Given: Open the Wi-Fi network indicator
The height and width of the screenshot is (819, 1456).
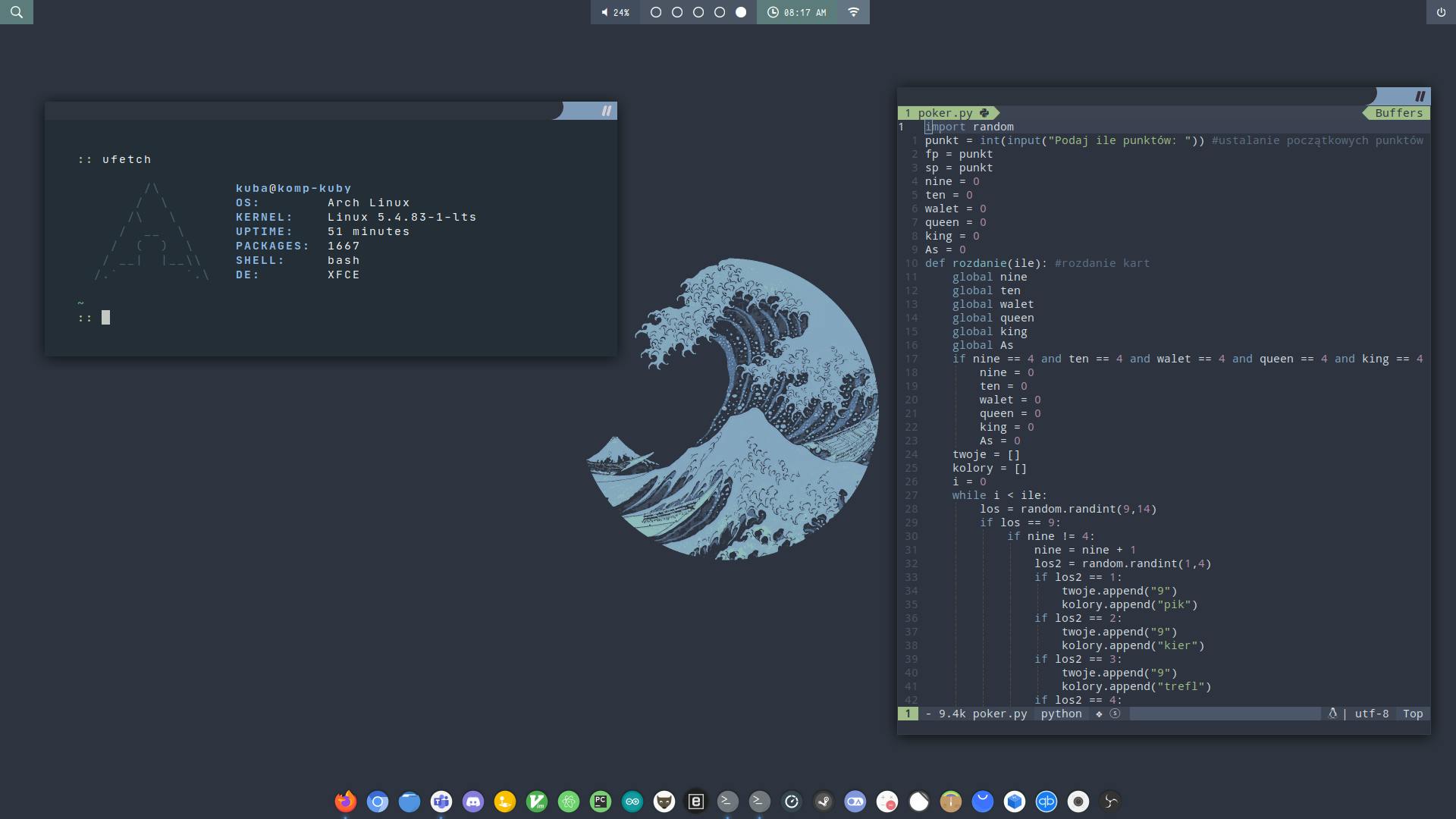Looking at the screenshot, I should coord(853,12).
